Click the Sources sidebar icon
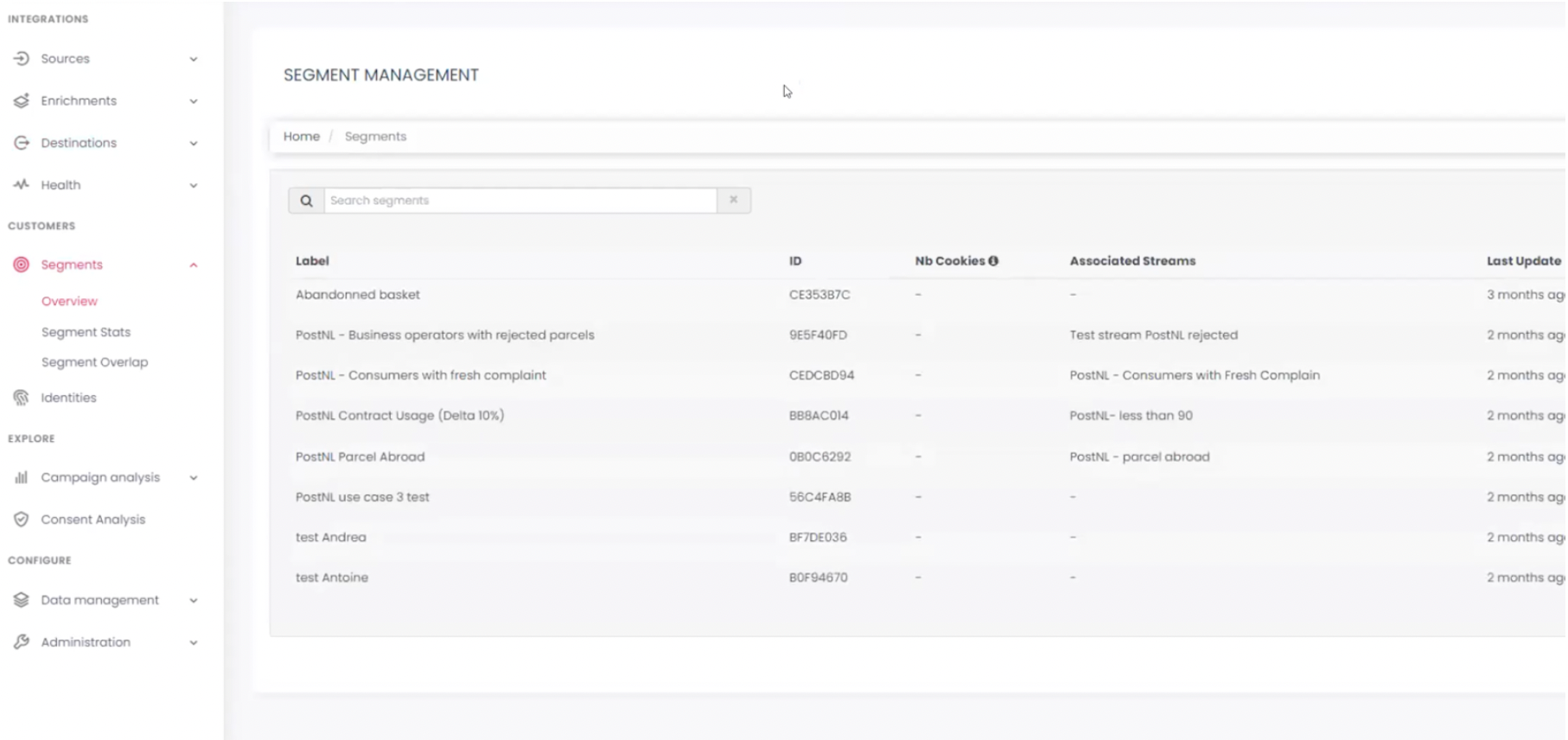Image resolution: width=1568 pixels, height=740 pixels. (22, 59)
